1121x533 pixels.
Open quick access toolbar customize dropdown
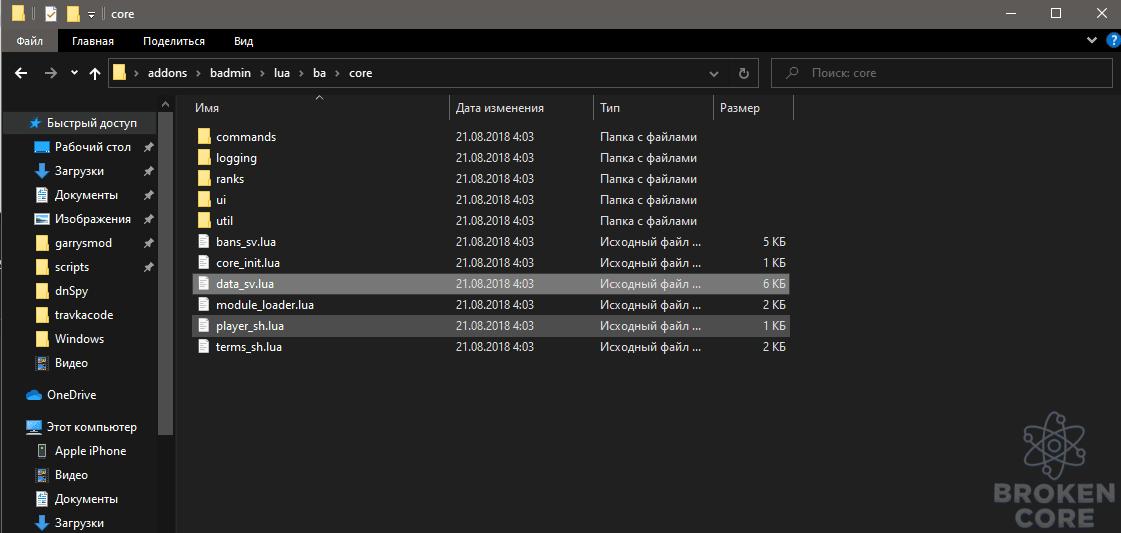point(92,14)
